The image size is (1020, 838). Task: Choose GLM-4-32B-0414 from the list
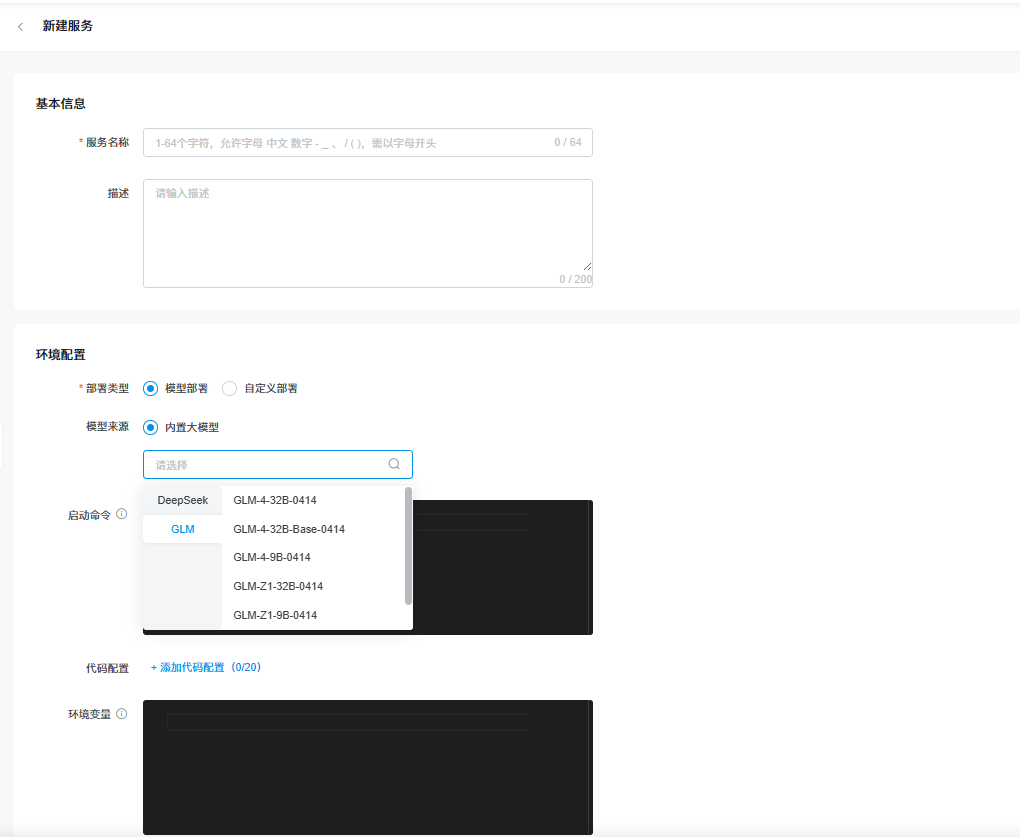[275, 500]
